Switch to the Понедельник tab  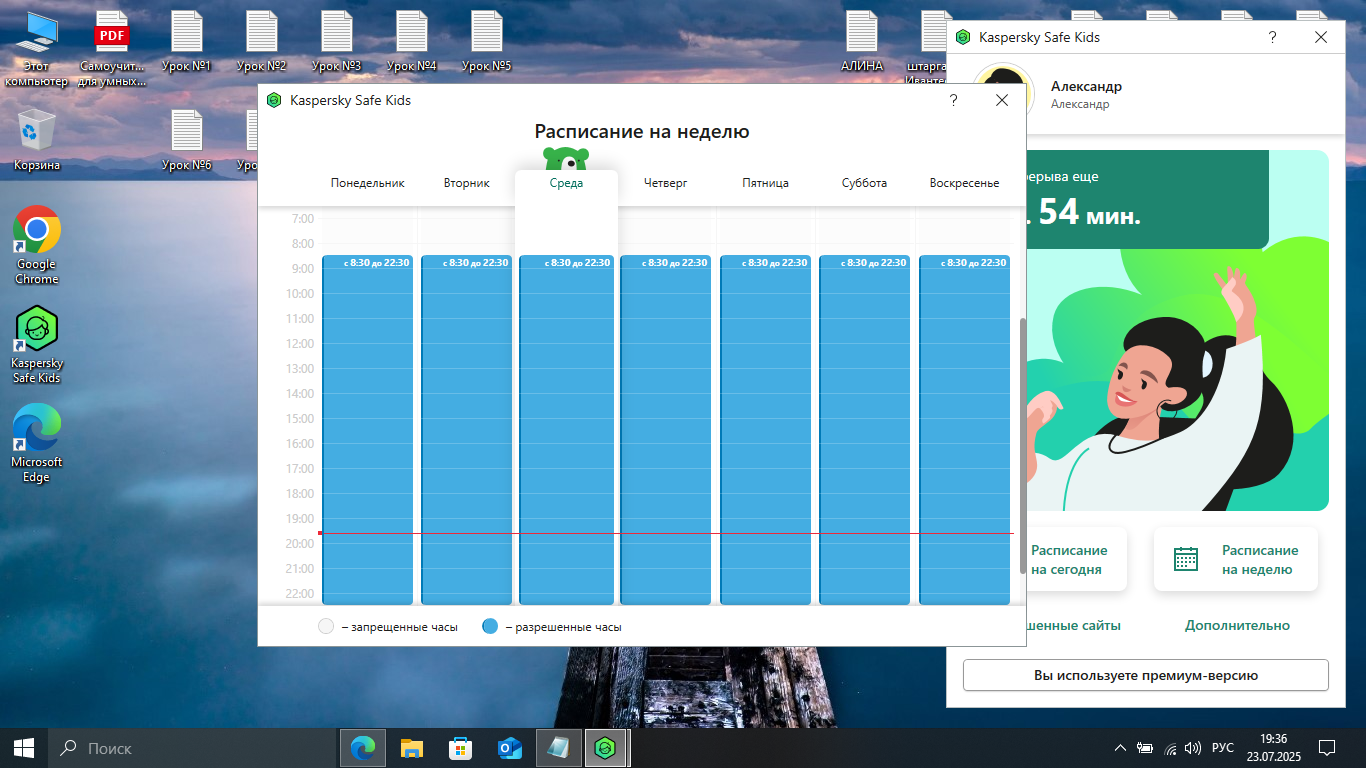(368, 183)
